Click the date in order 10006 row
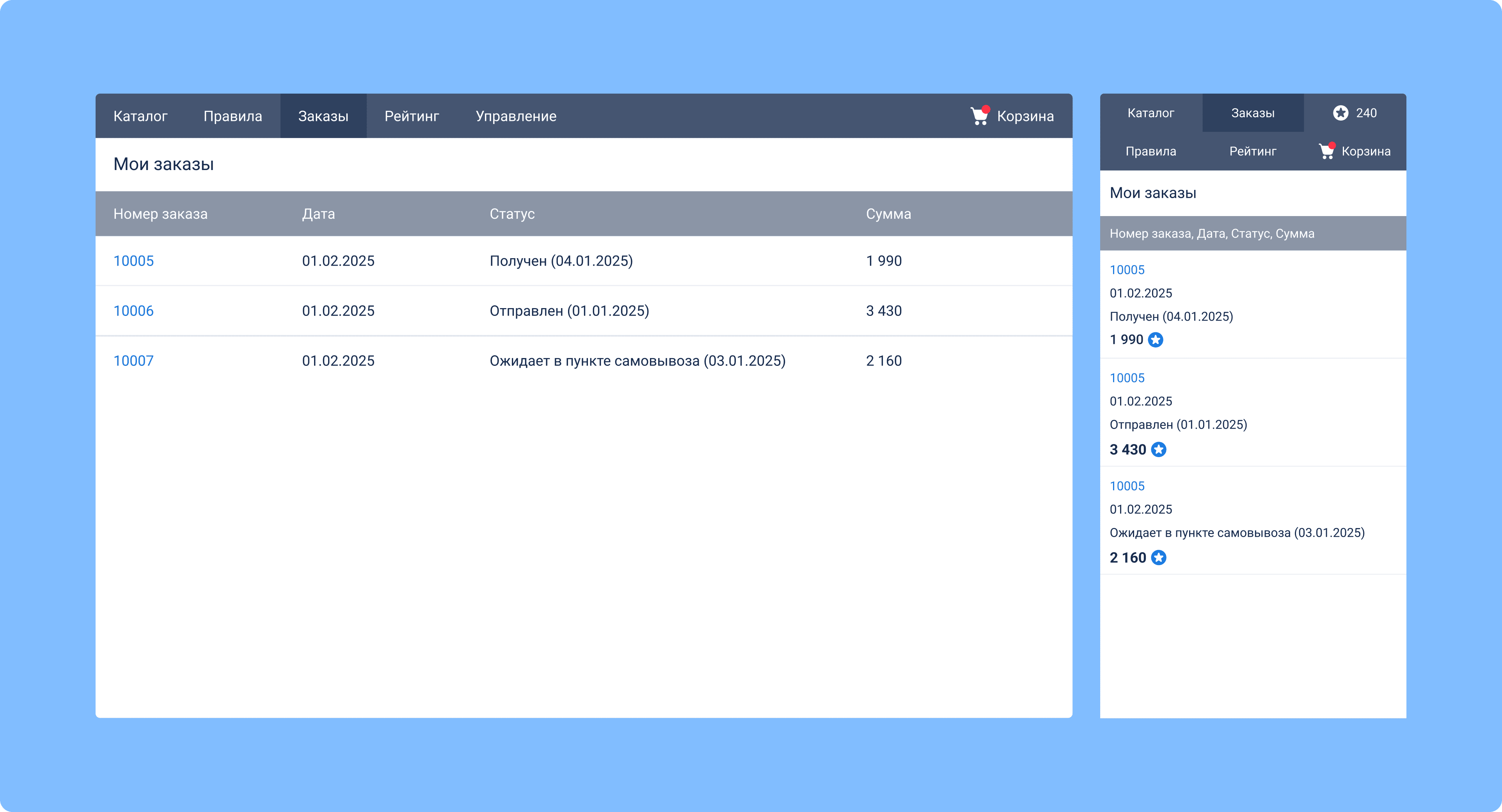This screenshot has height=812, width=1502. point(338,311)
